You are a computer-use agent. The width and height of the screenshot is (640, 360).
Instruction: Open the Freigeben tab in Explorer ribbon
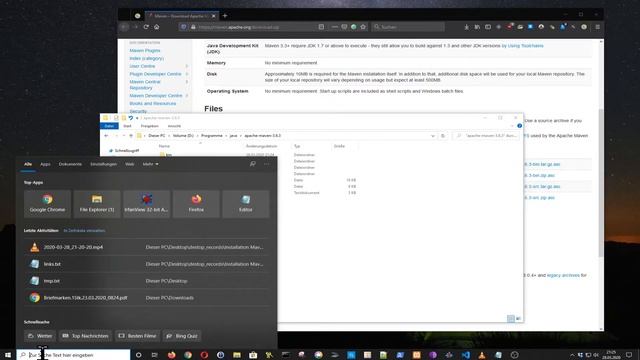point(149,126)
